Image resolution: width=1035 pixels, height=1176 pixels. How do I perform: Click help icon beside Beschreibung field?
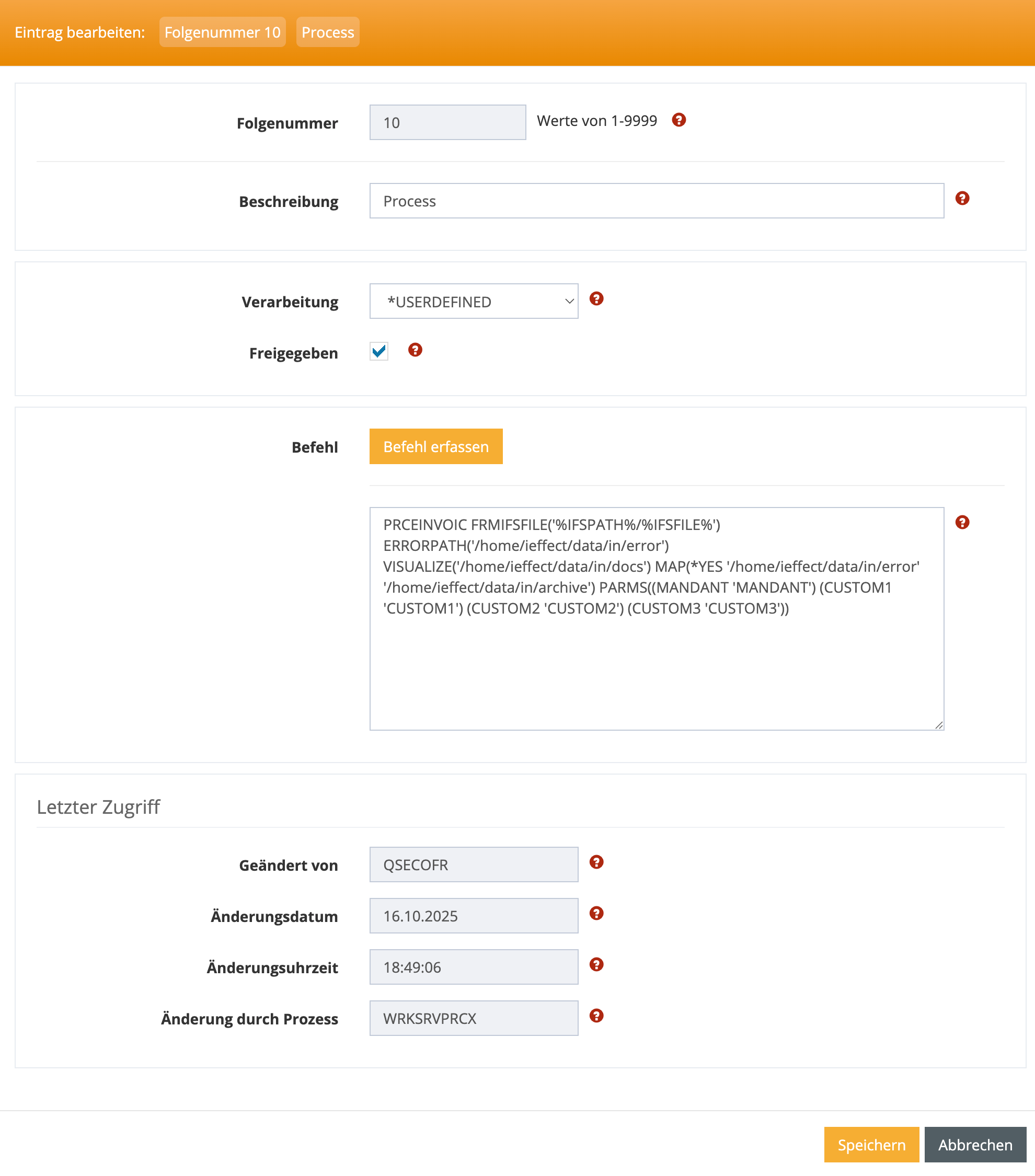click(962, 199)
